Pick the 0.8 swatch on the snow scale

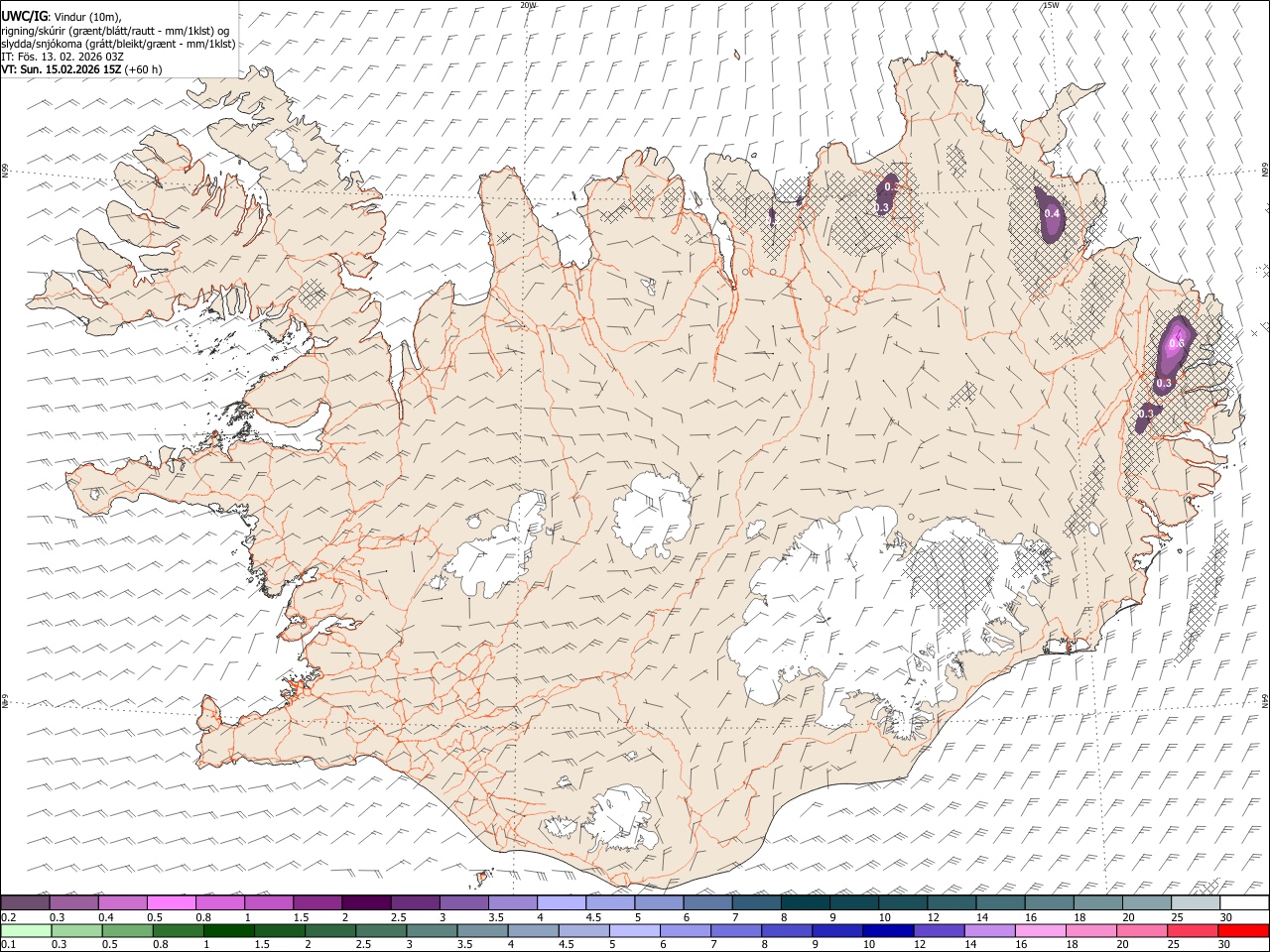tap(220, 902)
